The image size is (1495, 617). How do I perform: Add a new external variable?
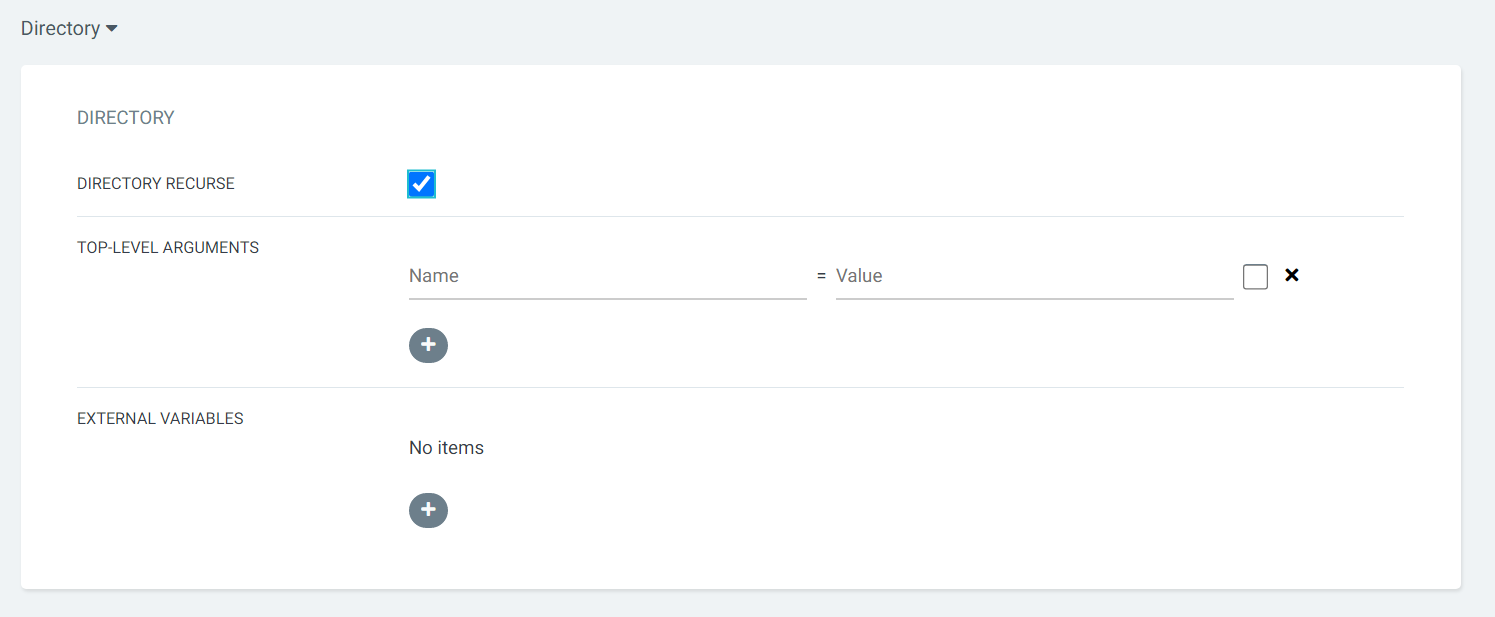tap(428, 510)
